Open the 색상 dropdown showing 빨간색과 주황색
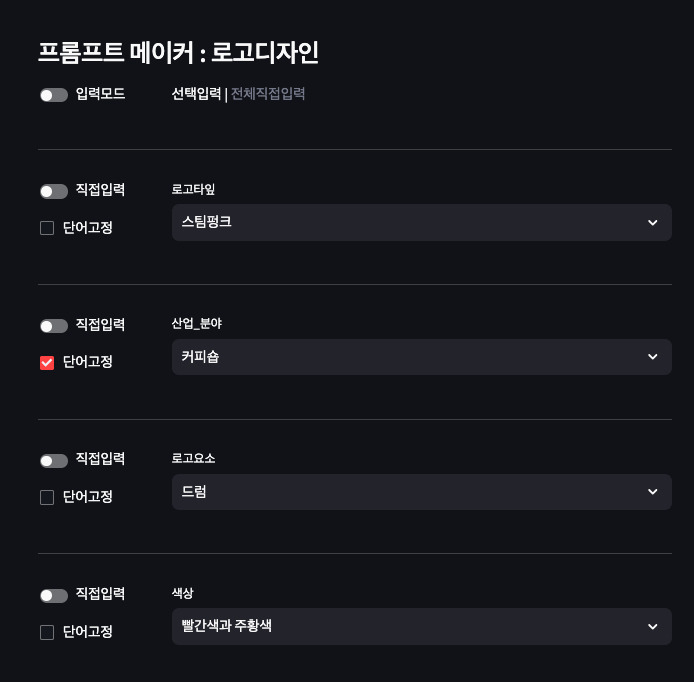Screen dimensions: 694x682 click(410, 627)
